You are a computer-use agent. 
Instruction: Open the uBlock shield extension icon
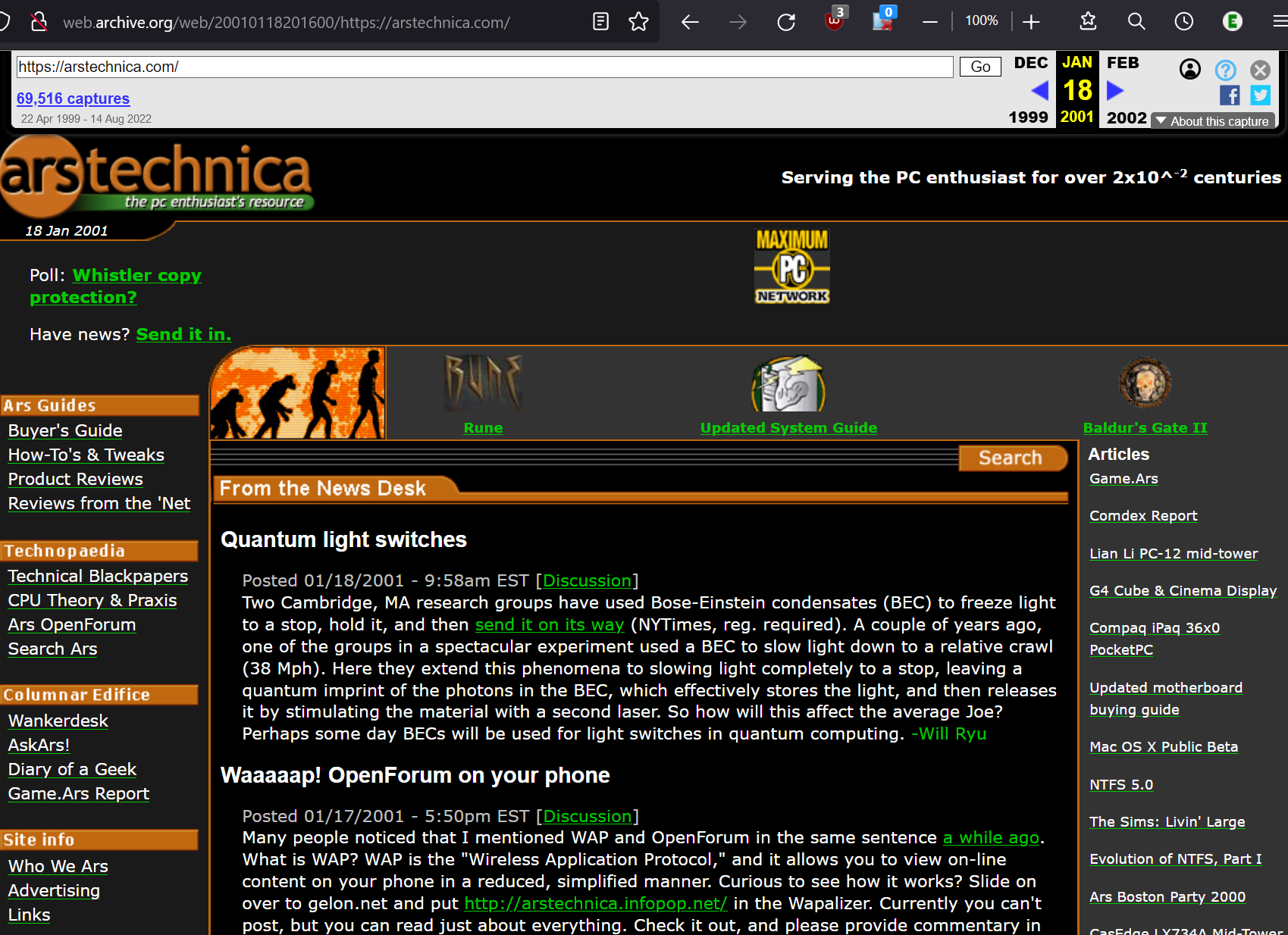click(835, 19)
